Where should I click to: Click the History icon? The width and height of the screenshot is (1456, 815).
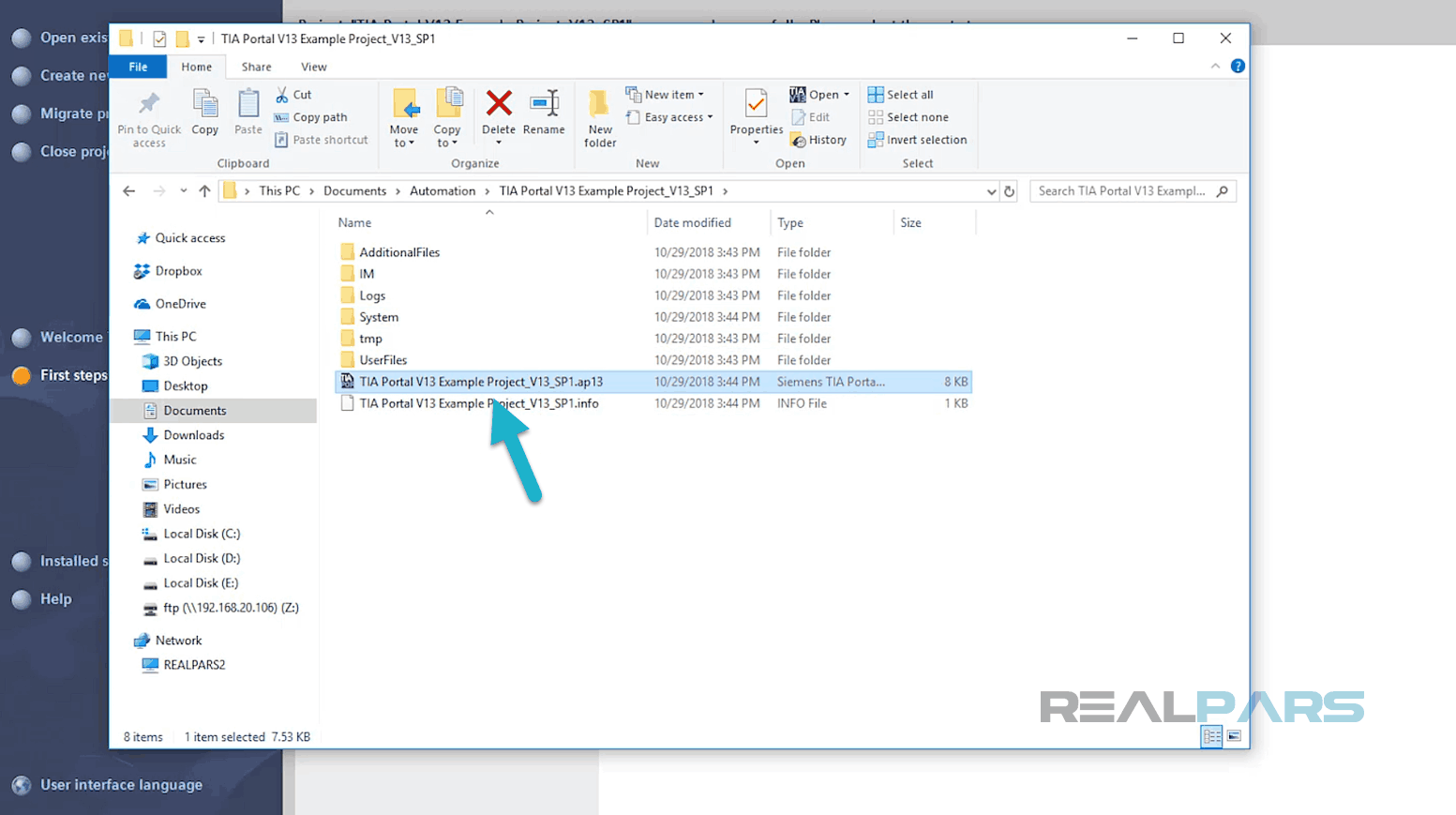click(x=799, y=140)
